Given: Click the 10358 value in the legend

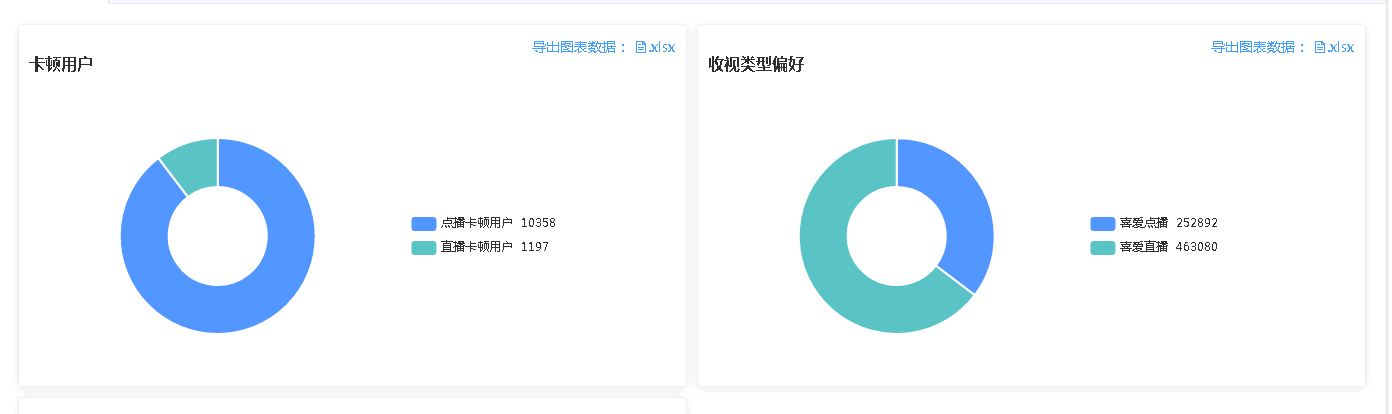Looking at the screenshot, I should pyautogui.click(x=538, y=224).
